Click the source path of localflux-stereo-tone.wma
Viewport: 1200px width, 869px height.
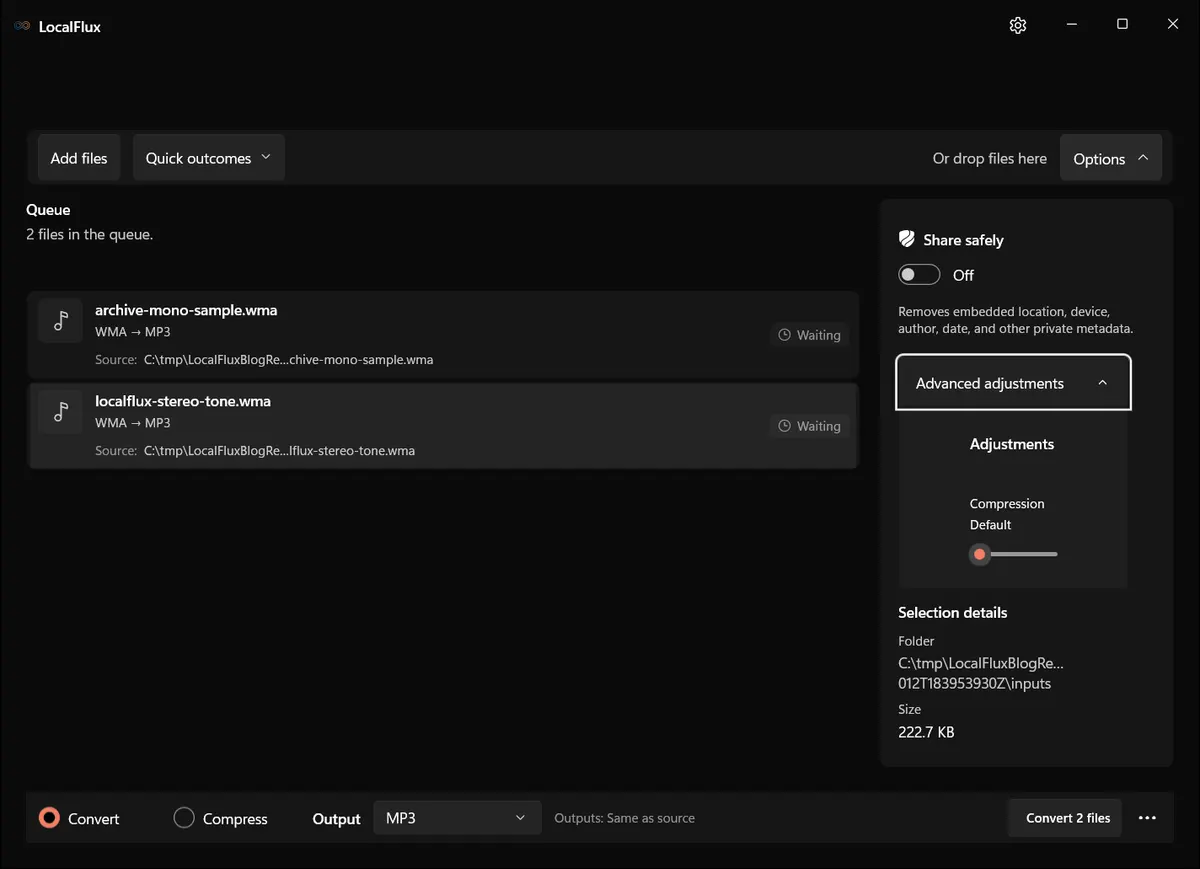279,451
